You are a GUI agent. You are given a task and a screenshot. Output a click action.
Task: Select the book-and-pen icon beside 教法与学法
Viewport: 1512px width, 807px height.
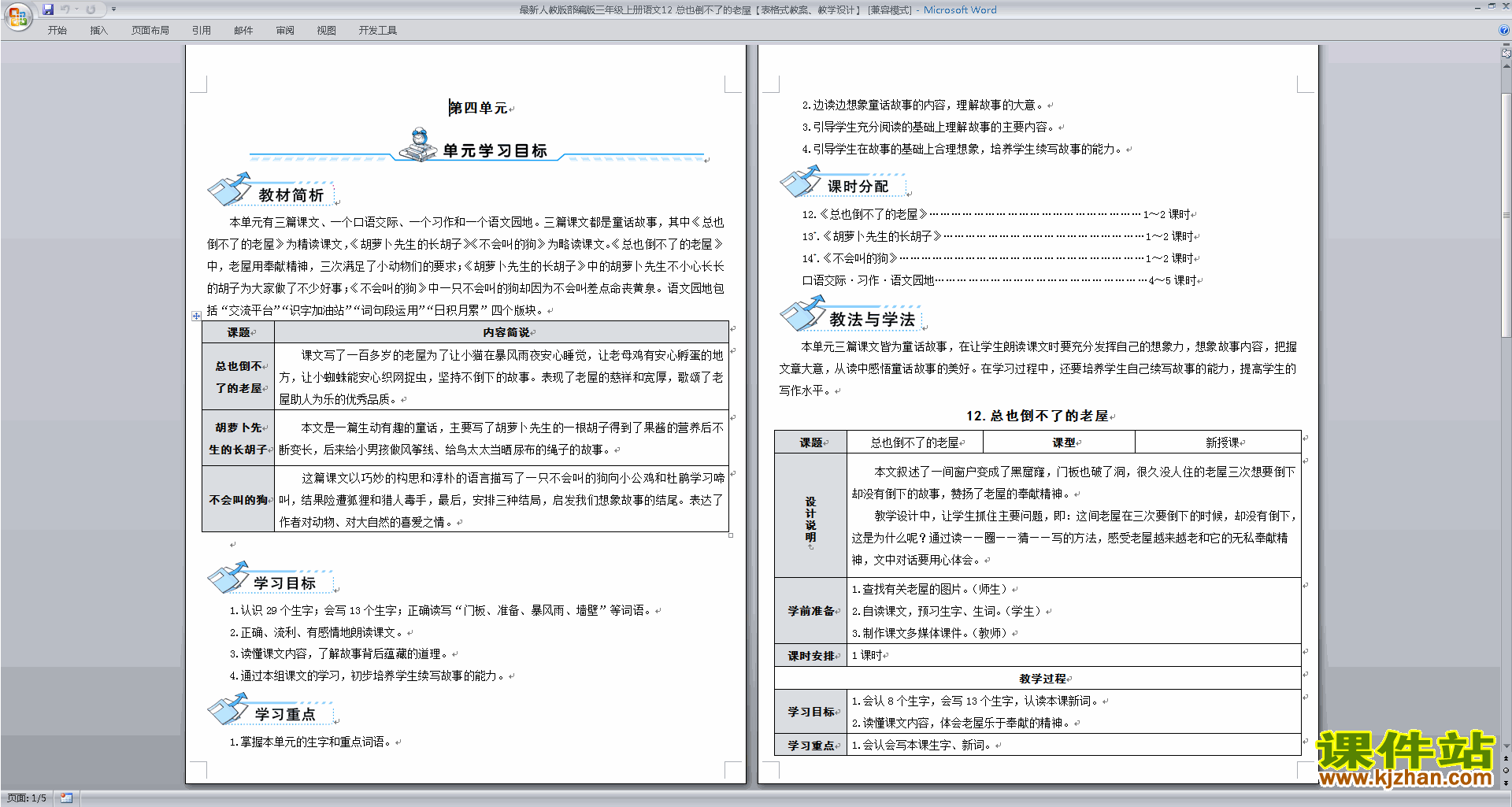click(x=802, y=314)
